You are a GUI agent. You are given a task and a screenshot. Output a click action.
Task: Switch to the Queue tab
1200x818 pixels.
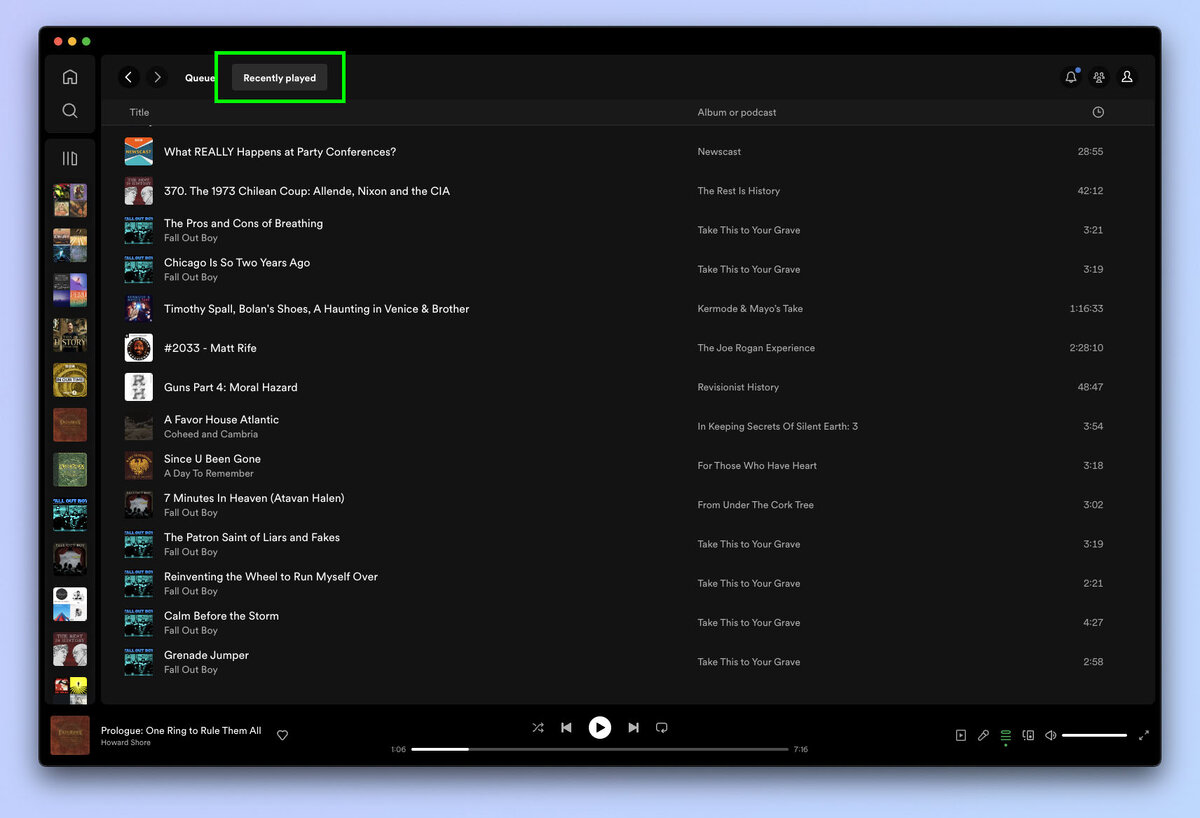(x=200, y=78)
